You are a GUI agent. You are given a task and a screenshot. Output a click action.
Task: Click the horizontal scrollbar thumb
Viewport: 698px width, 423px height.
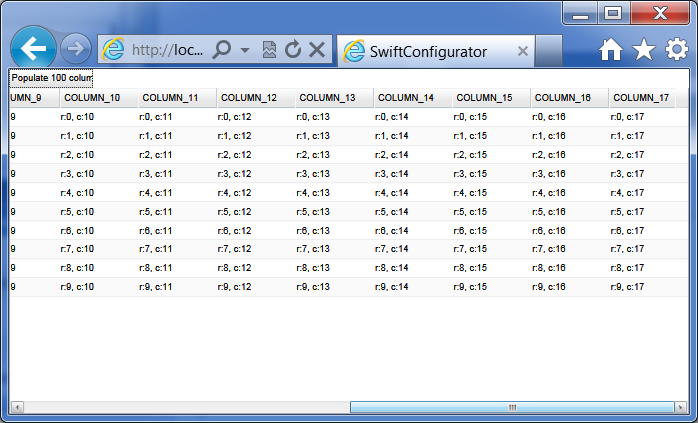pyautogui.click(x=511, y=407)
